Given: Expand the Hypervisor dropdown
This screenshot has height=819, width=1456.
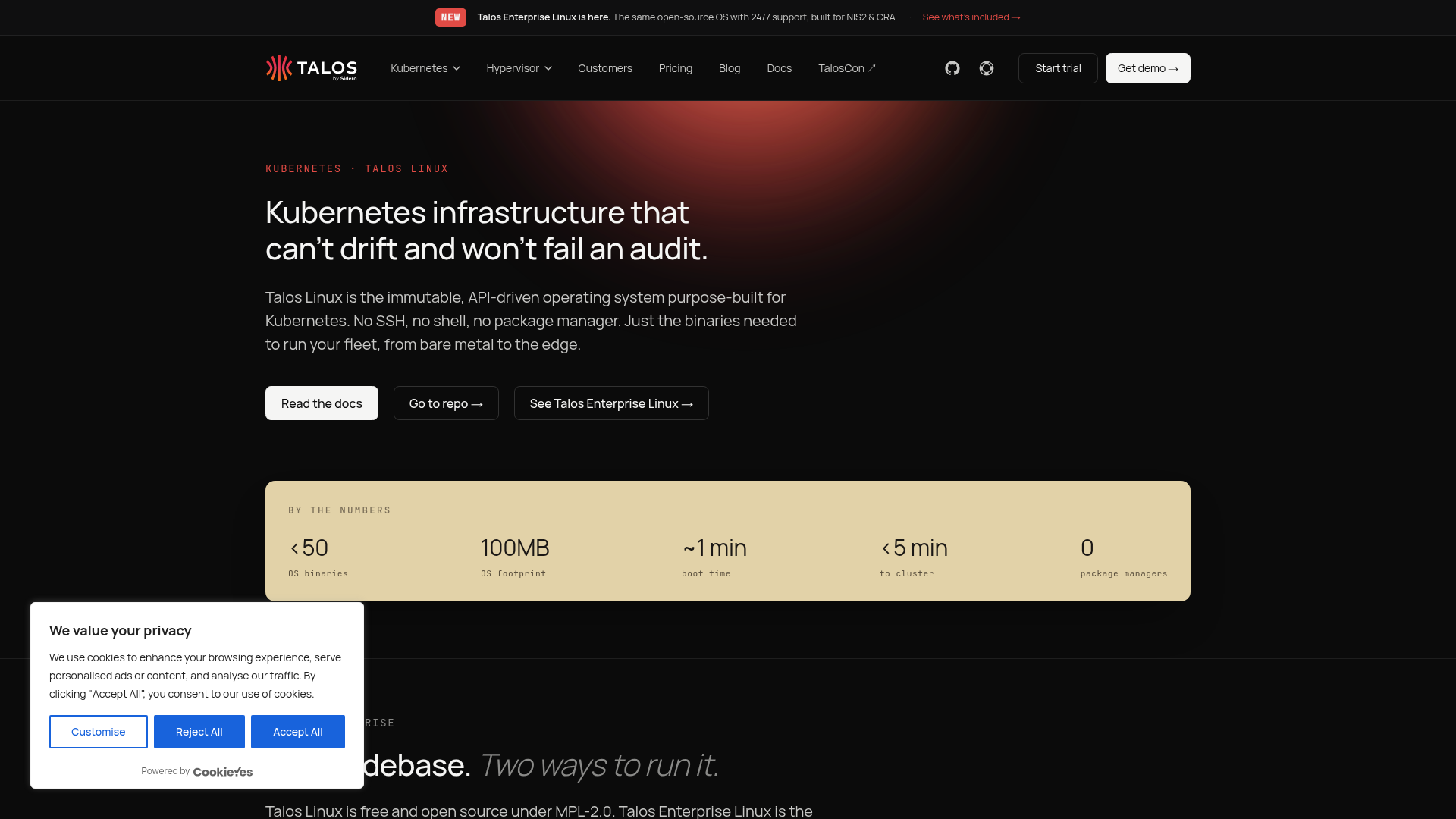Looking at the screenshot, I should pyautogui.click(x=519, y=68).
